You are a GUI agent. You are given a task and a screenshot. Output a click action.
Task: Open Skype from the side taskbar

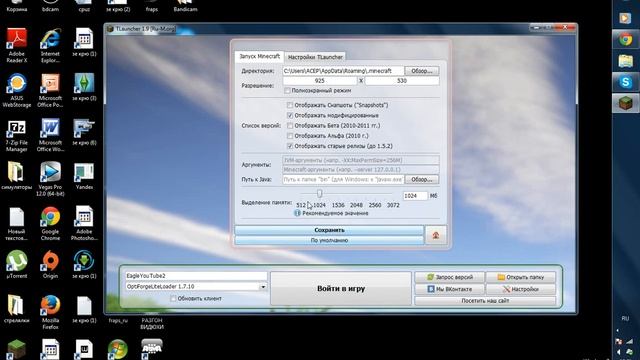[x=626, y=82]
